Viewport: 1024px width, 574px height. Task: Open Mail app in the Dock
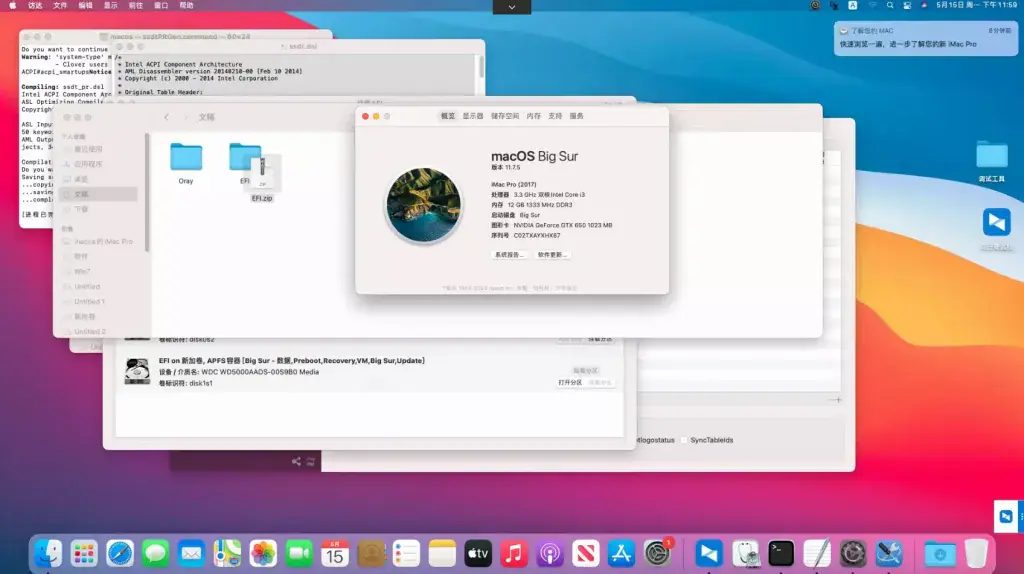191,554
